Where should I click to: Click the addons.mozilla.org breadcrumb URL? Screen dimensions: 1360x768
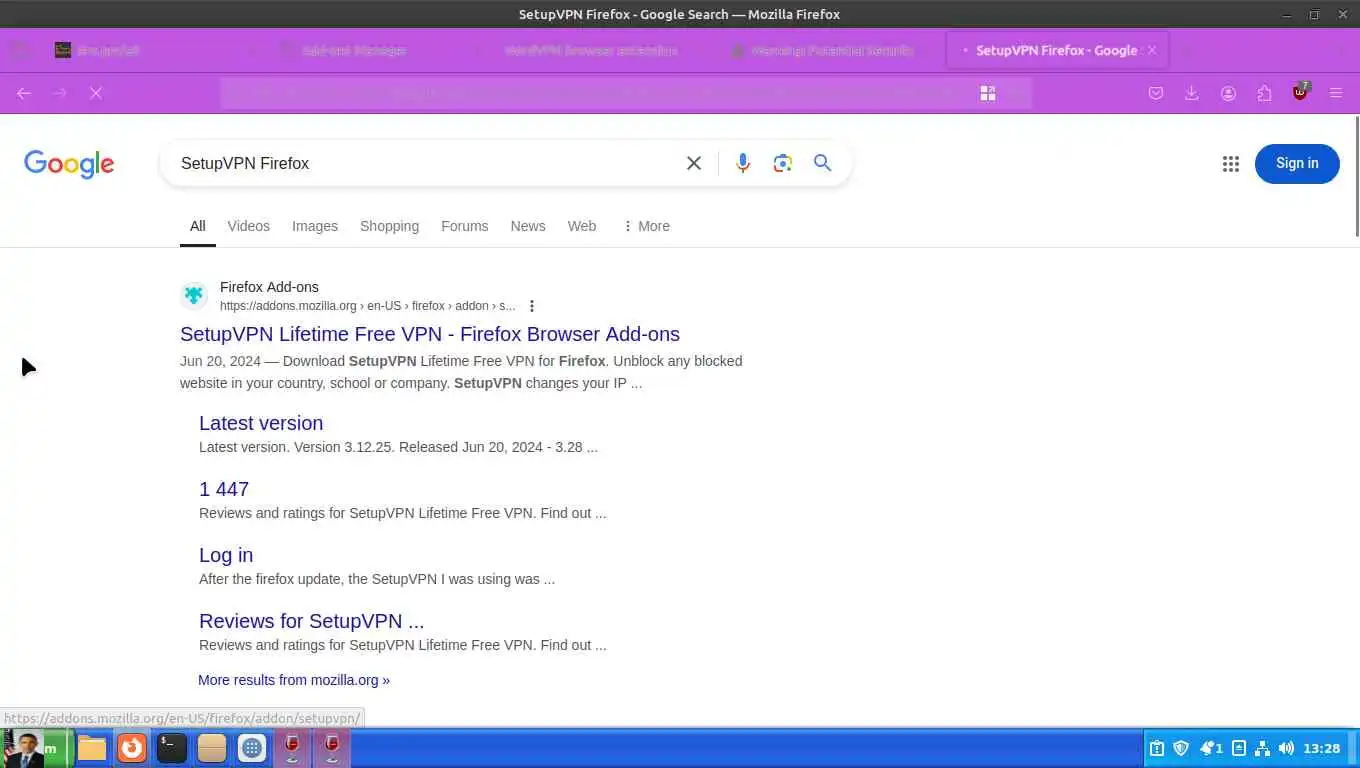tap(368, 306)
